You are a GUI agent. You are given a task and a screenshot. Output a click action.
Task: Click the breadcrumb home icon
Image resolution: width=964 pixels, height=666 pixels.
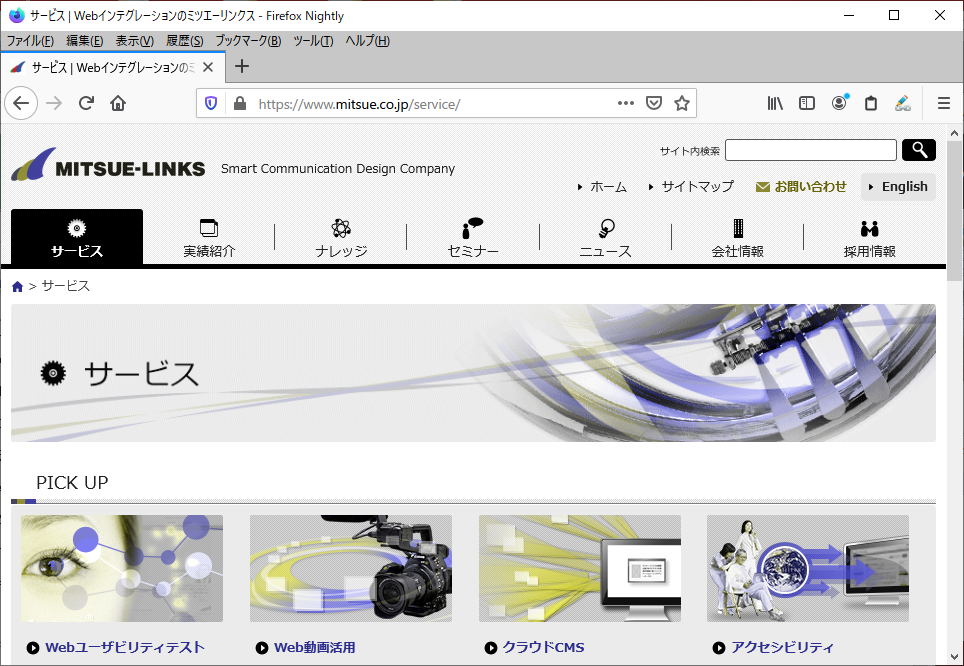coord(17,287)
